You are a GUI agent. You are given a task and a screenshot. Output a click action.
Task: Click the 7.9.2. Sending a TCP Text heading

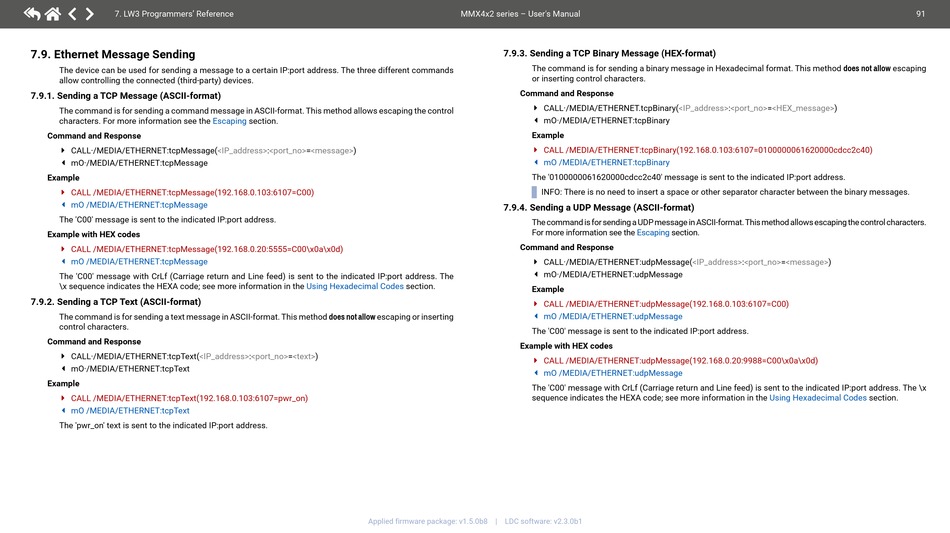129,301
